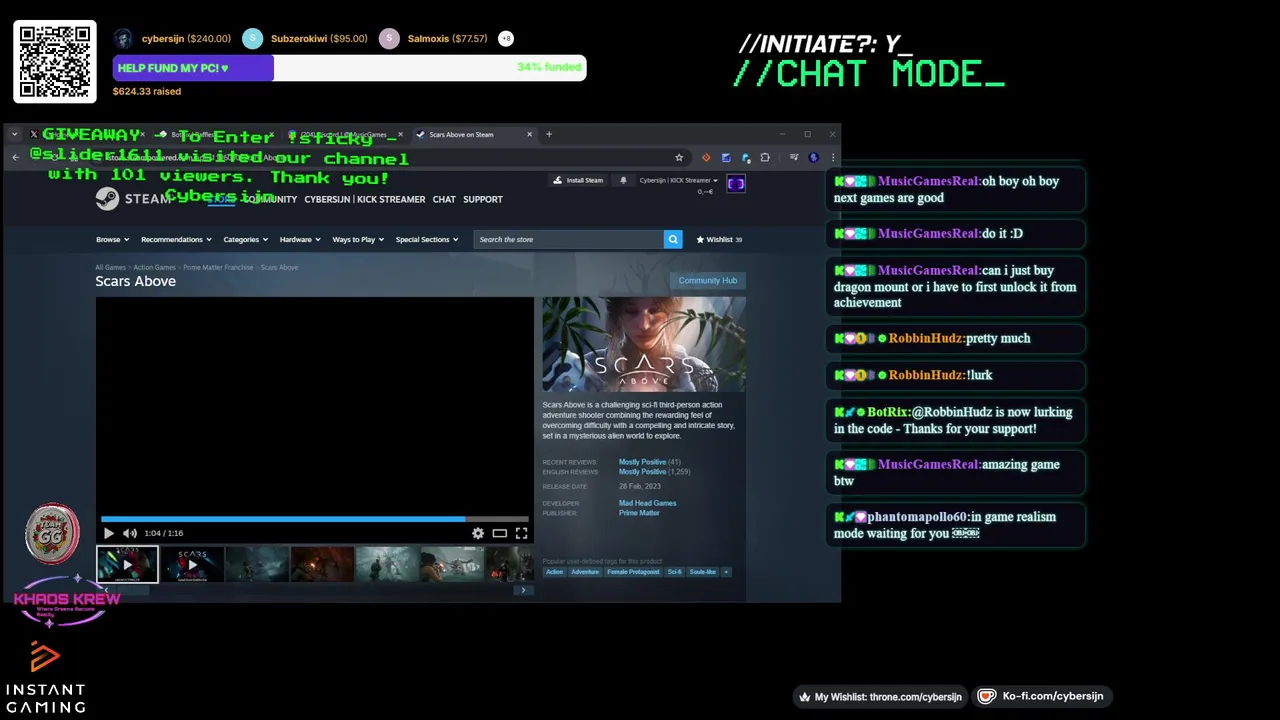
Task: Expand the Categories dropdown
Action: click(245, 239)
